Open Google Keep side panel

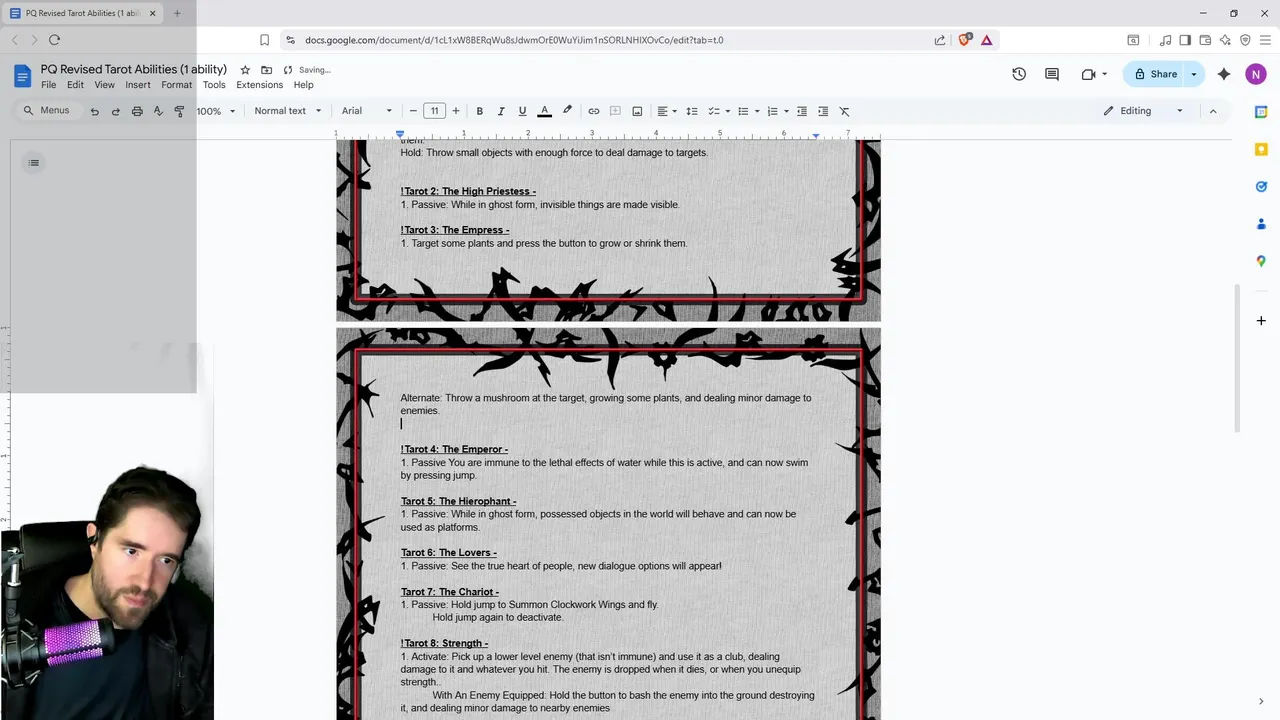(x=1261, y=149)
